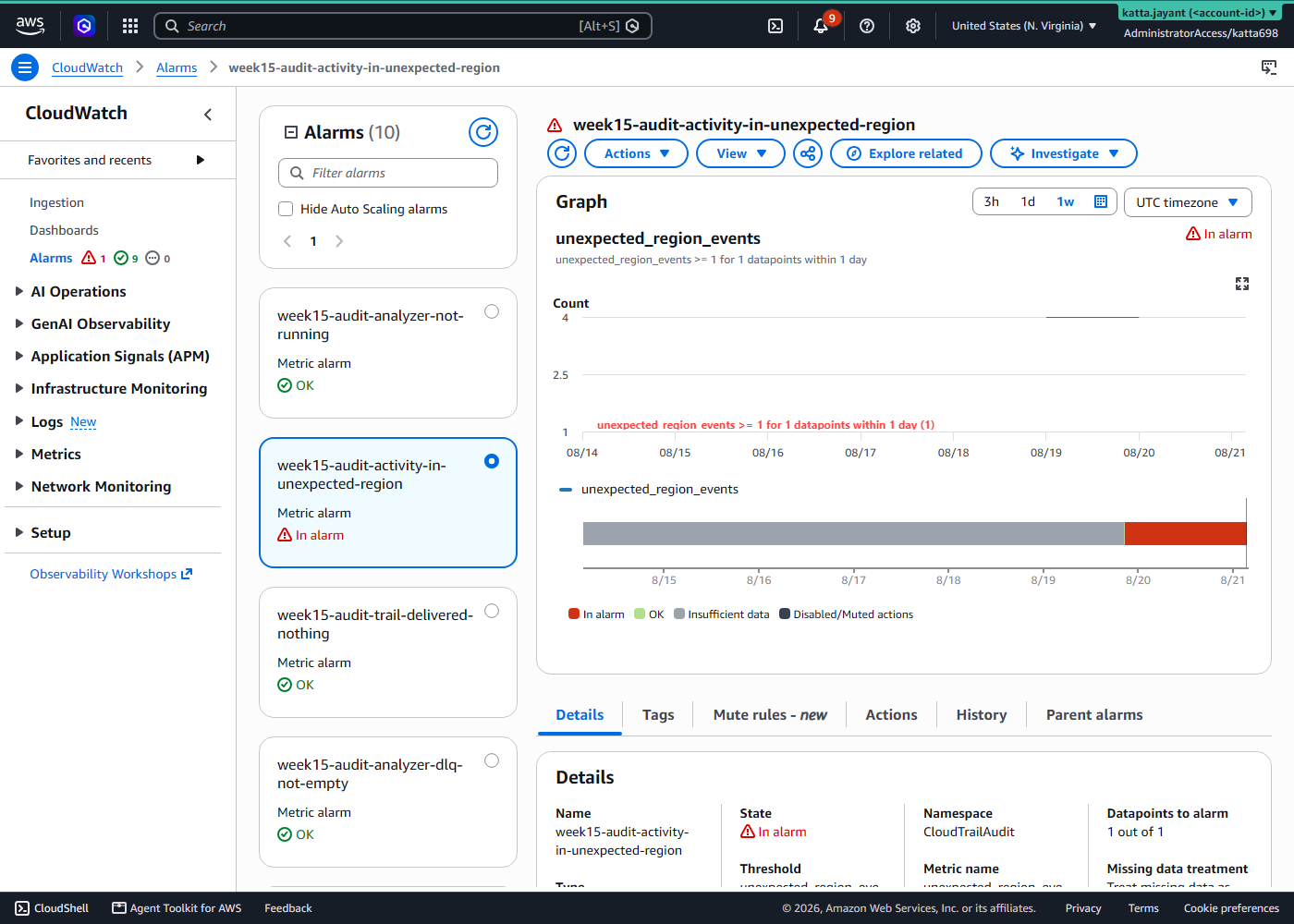Open the Actions dropdown

[636, 153]
